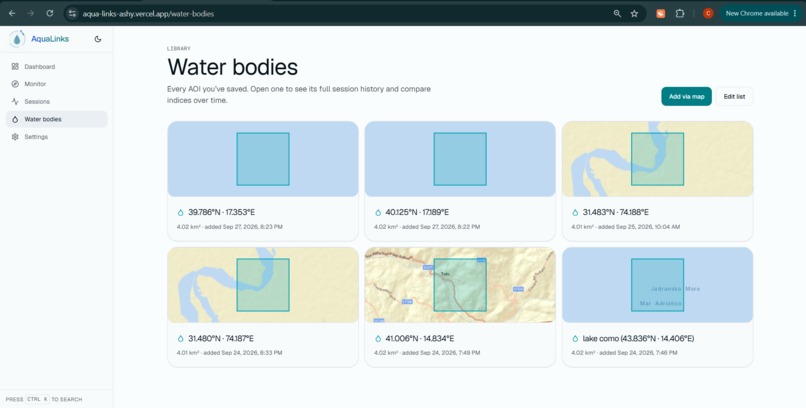Click droplet icon beside 40.125°N · 17.189°E
The image size is (806, 408).
point(378,213)
